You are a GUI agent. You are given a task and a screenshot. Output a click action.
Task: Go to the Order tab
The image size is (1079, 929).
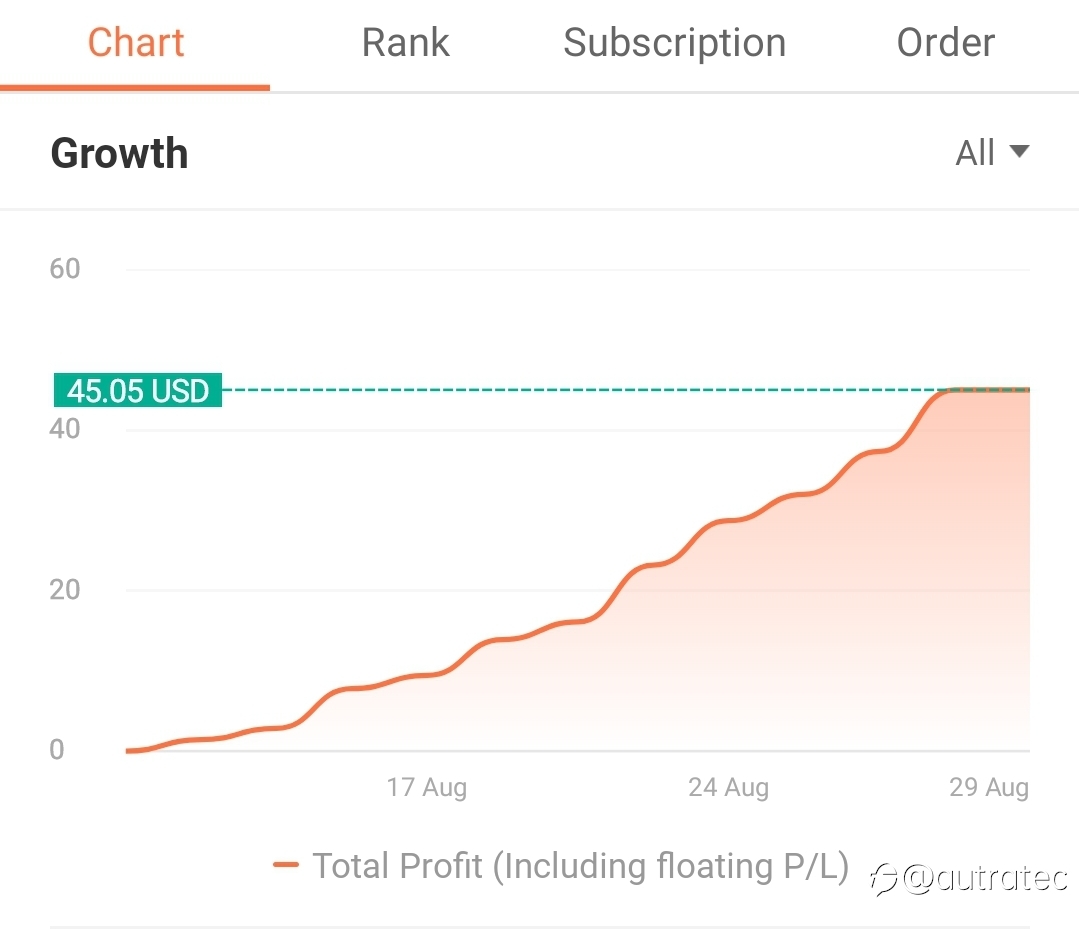coord(946,43)
